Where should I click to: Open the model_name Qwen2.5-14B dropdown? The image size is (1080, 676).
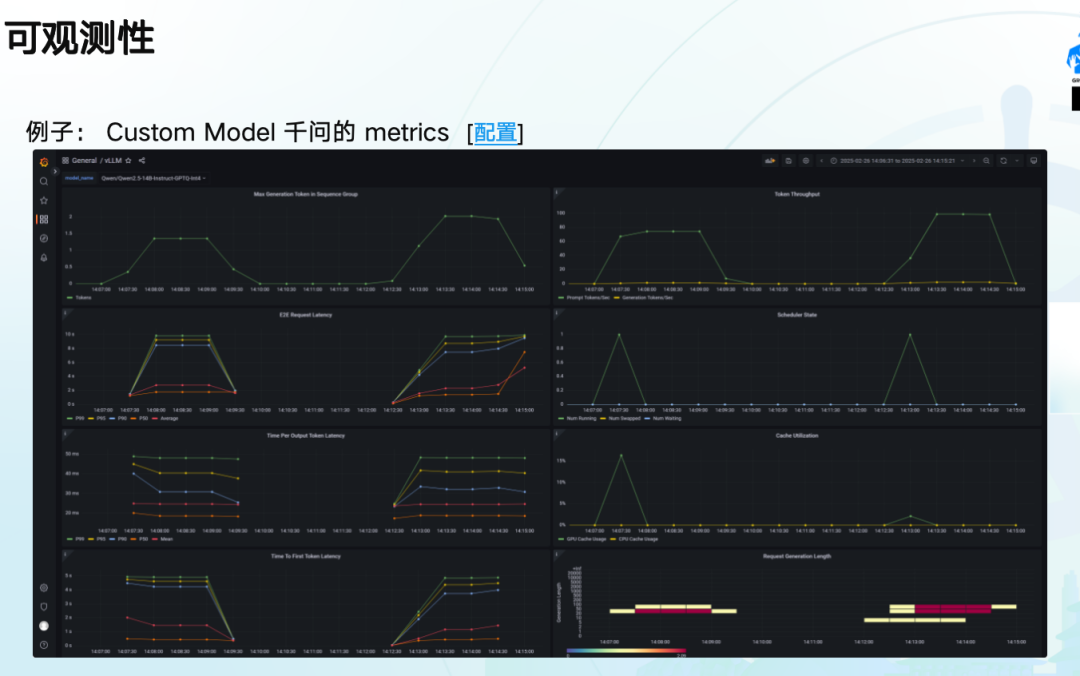point(154,178)
